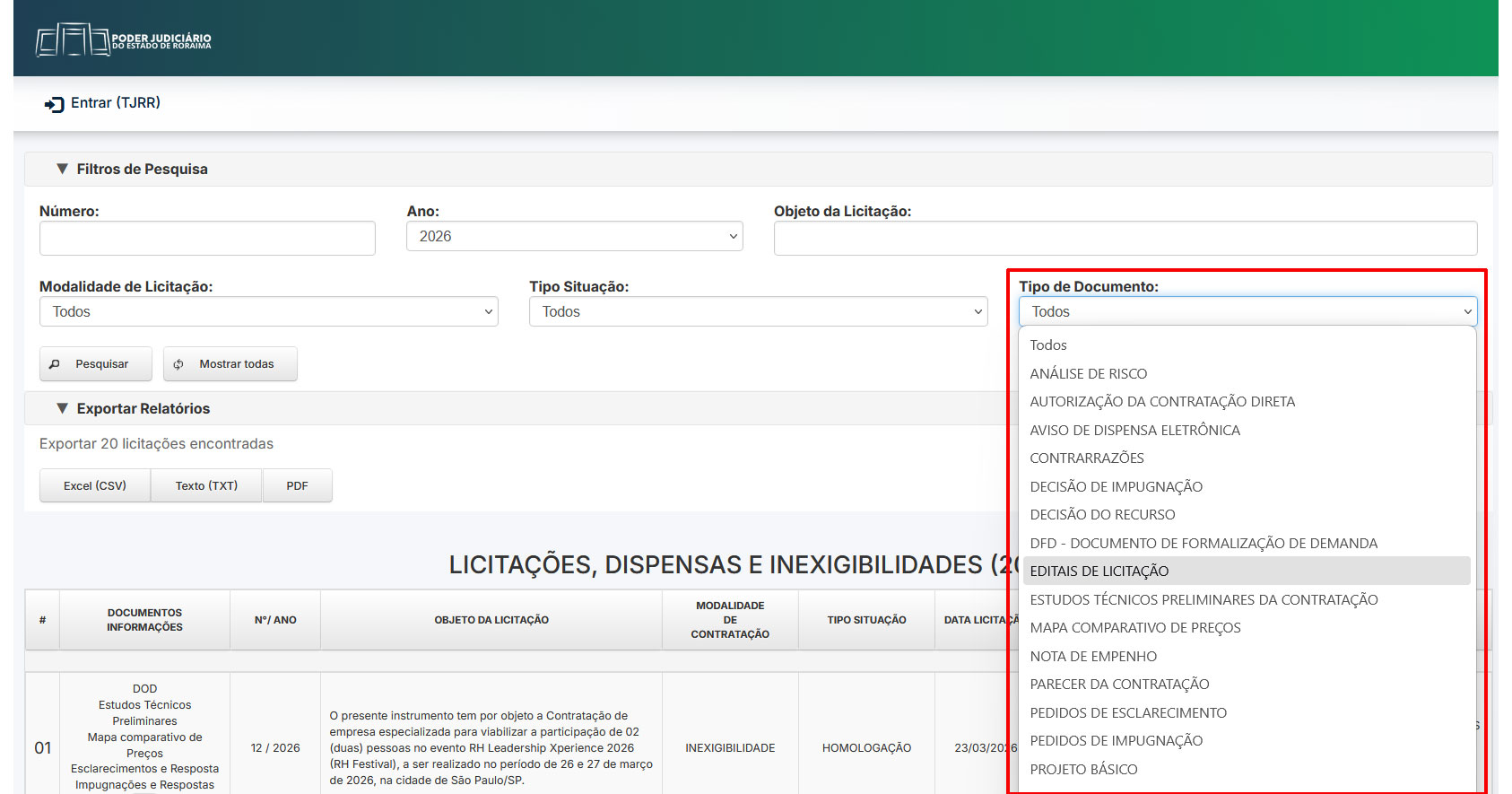
Task: Select MAPA COMPARATIVO DE PREÇOS option
Action: [1134, 628]
